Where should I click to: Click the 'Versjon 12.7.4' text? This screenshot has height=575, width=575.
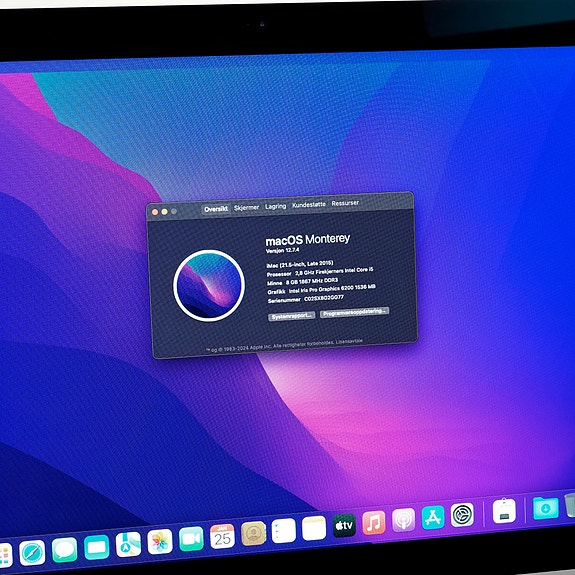[282, 250]
